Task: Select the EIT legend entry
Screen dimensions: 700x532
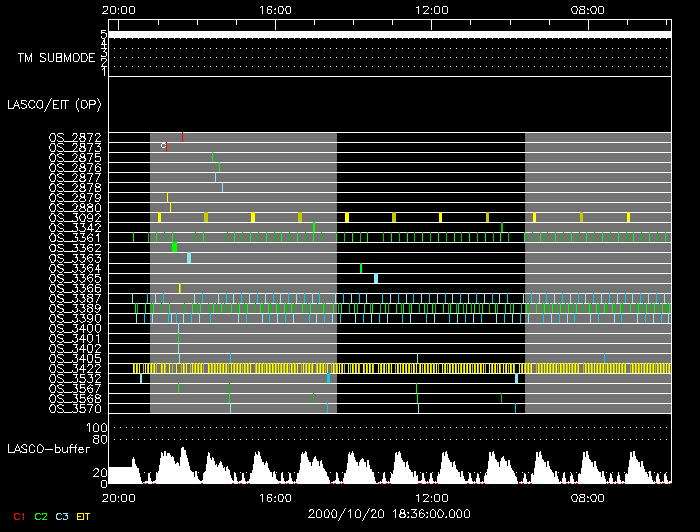Action: point(84,516)
